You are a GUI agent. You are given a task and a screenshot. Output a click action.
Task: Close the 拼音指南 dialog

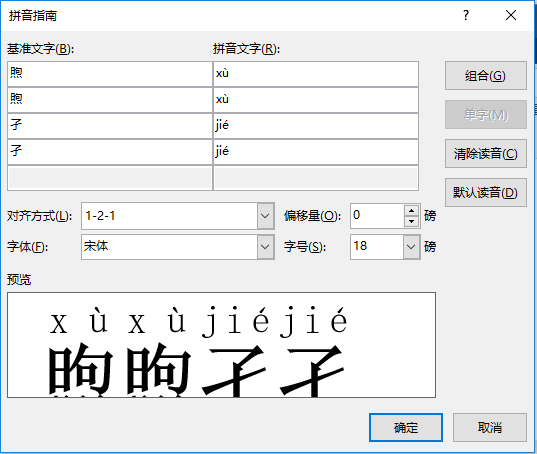(511, 15)
